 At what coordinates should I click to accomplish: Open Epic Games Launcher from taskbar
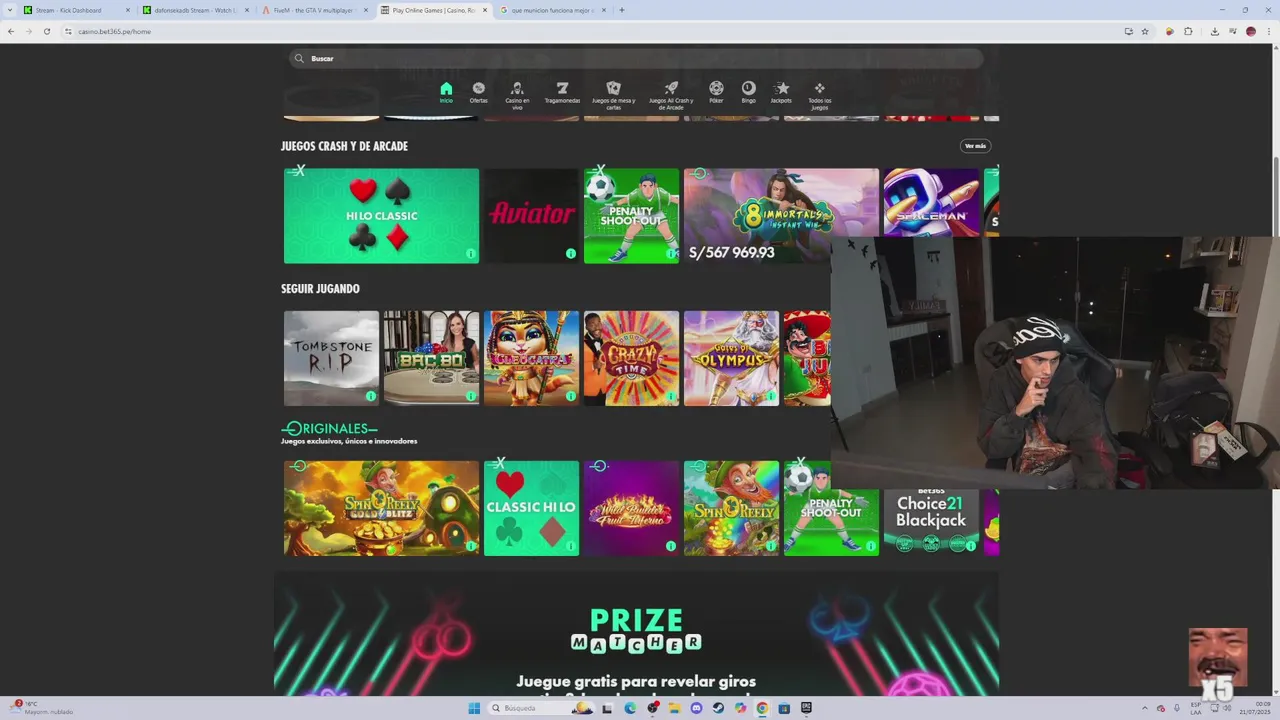tap(806, 708)
